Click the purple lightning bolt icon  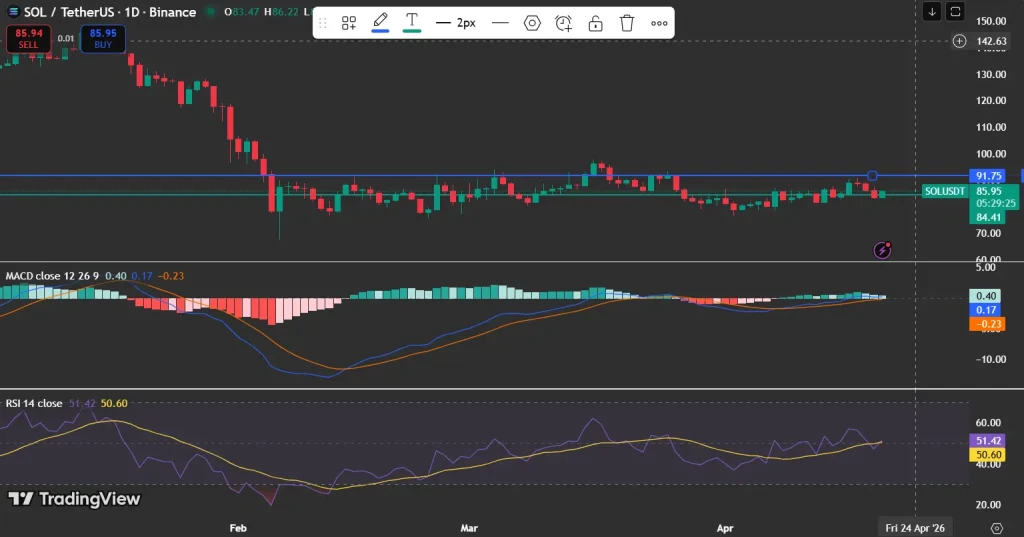pyautogui.click(x=882, y=250)
